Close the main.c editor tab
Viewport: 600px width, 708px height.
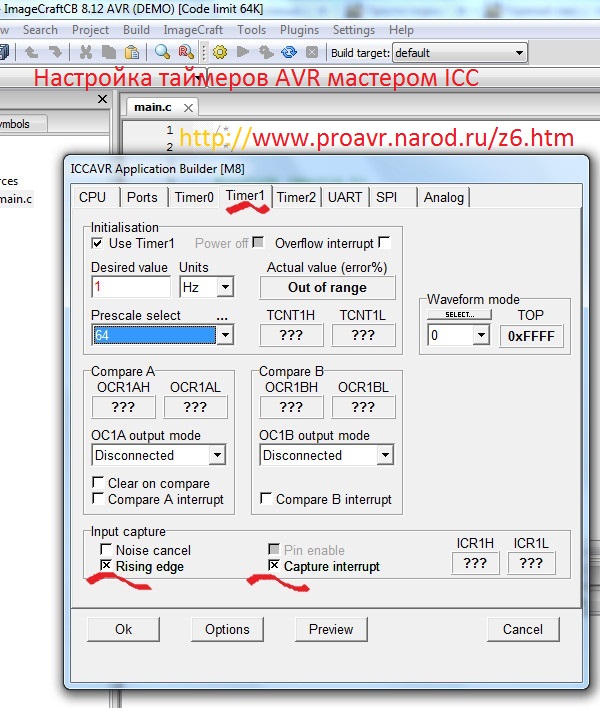click(x=188, y=108)
